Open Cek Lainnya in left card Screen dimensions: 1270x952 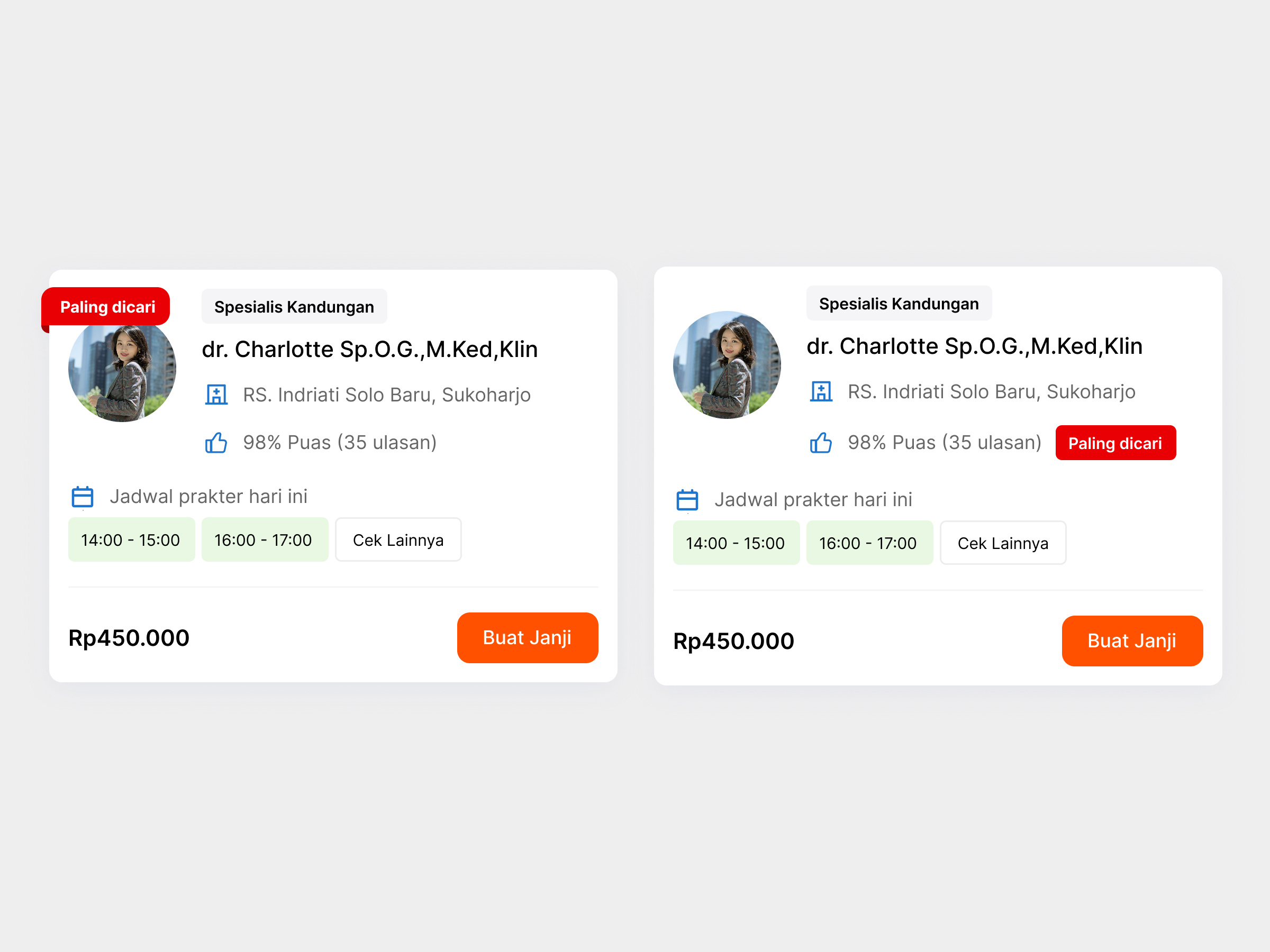(398, 540)
